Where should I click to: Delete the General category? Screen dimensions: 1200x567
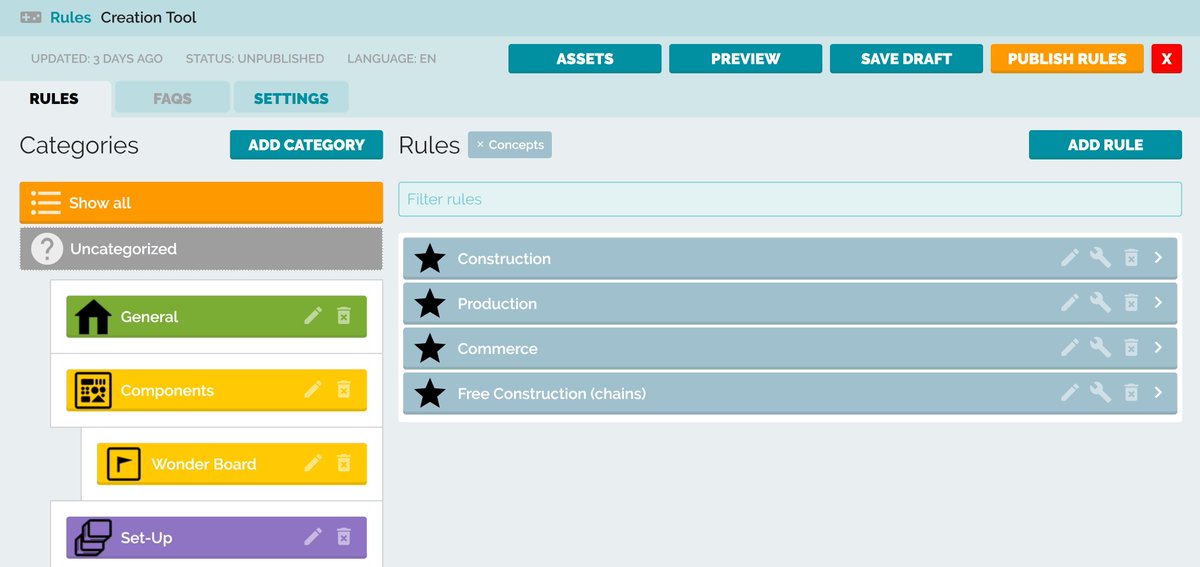(x=343, y=316)
